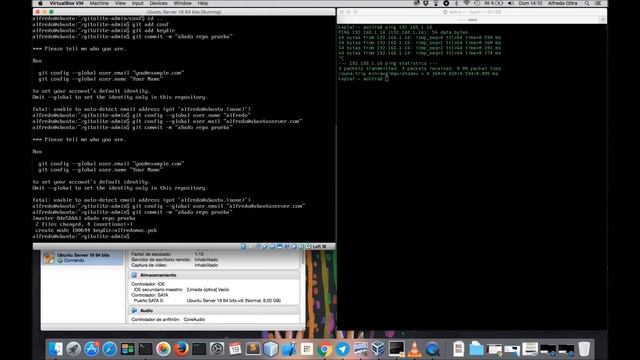This screenshot has height=360, width=640.
Task: Select Ubuntu Server 16 64 bits VM
Action: (x=82, y=258)
